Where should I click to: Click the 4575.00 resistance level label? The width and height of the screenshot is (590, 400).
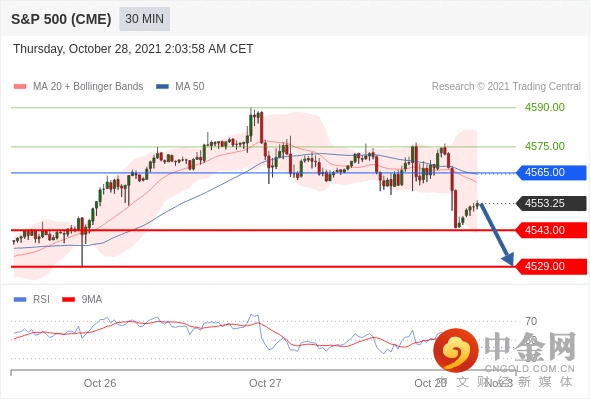(544, 146)
